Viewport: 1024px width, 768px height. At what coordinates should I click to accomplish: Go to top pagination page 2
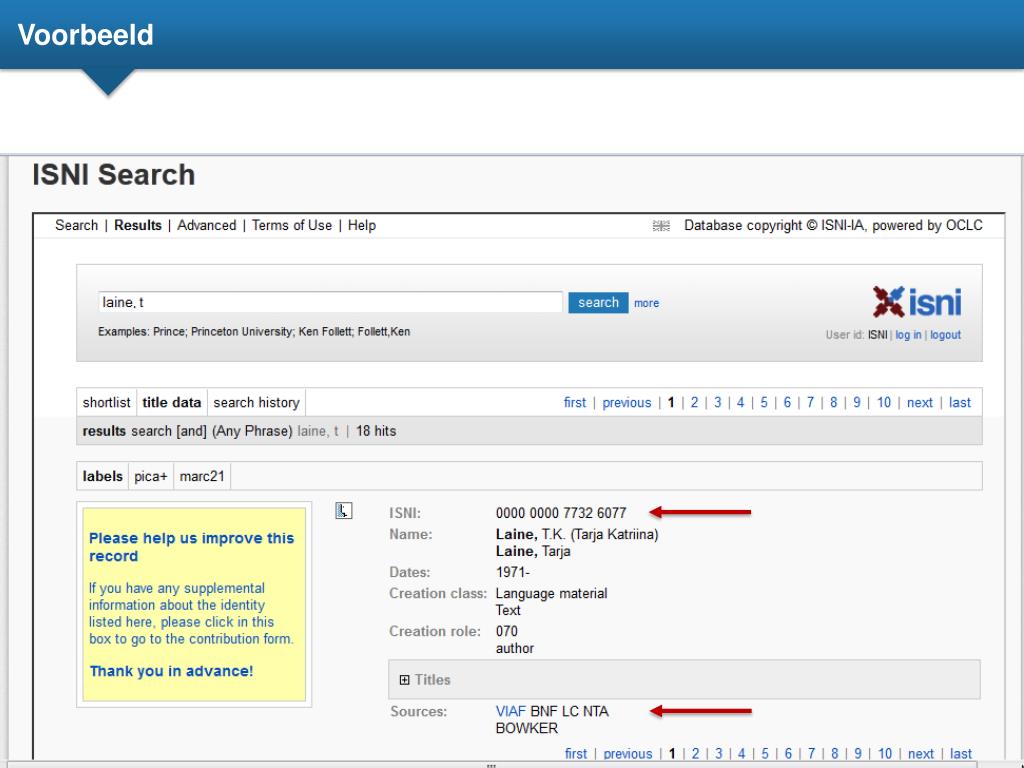pyautogui.click(x=694, y=402)
